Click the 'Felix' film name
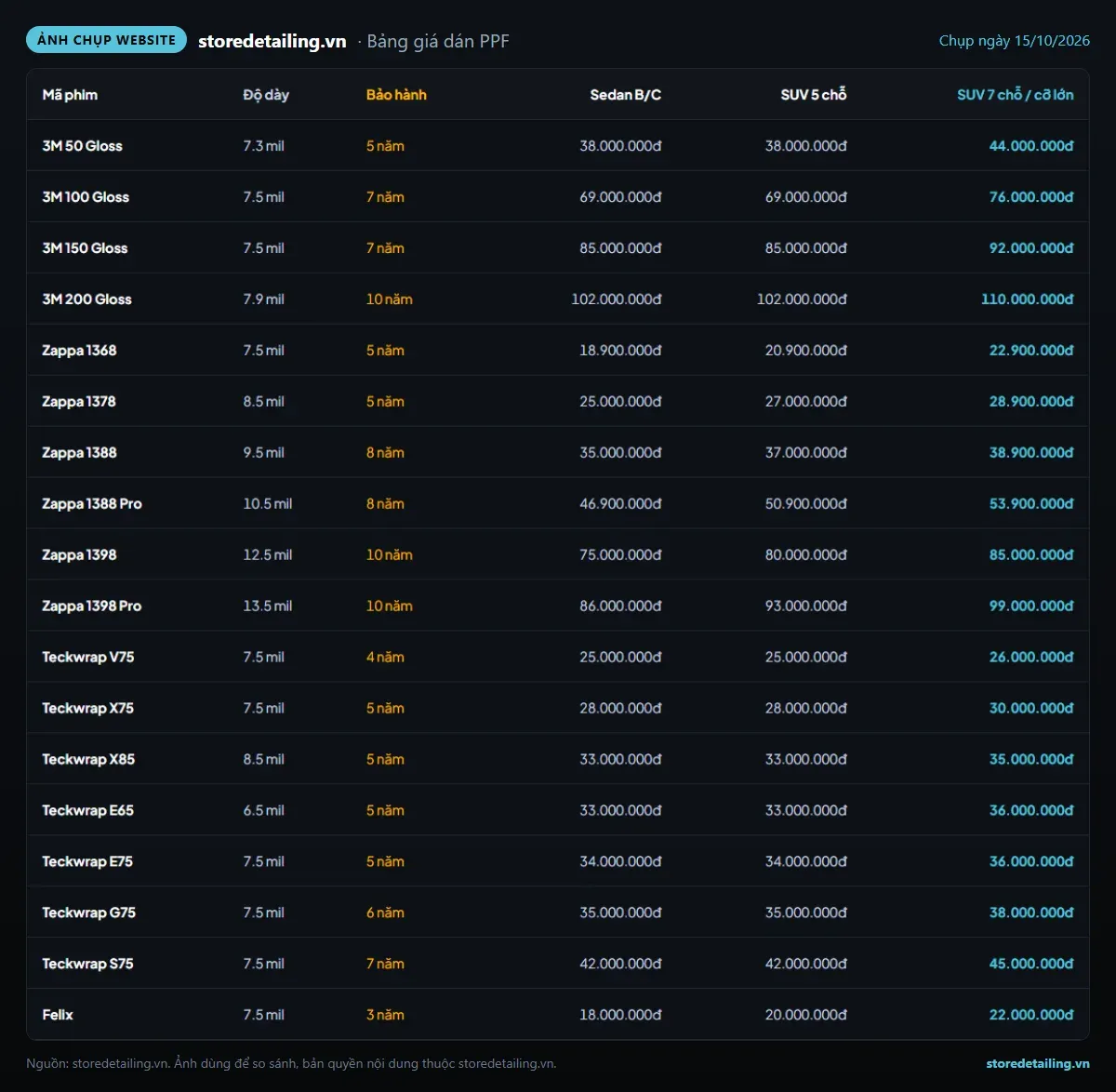The image size is (1116, 1092). point(58,1016)
